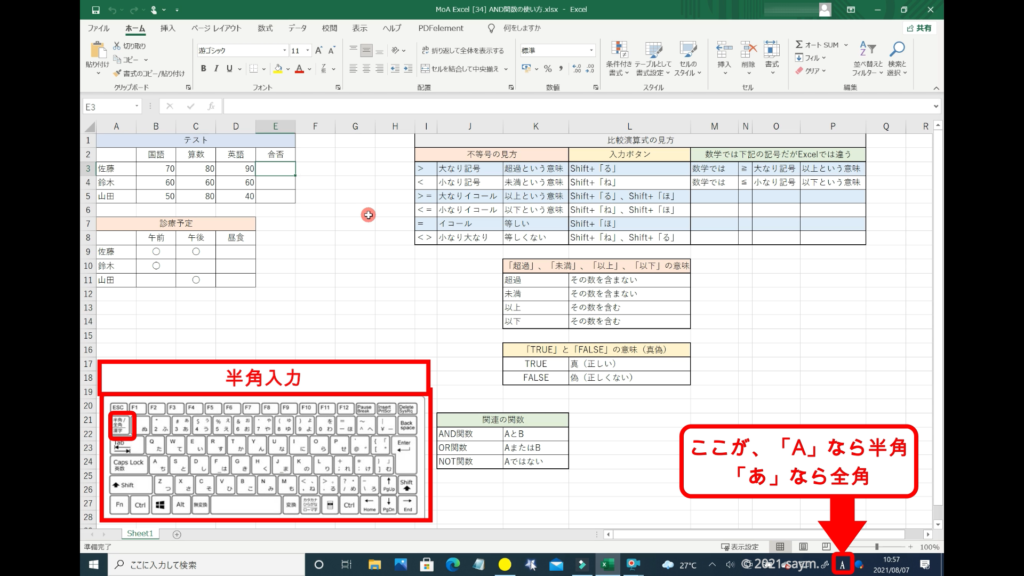Toggle italic formatting with the I button

(x=216, y=69)
